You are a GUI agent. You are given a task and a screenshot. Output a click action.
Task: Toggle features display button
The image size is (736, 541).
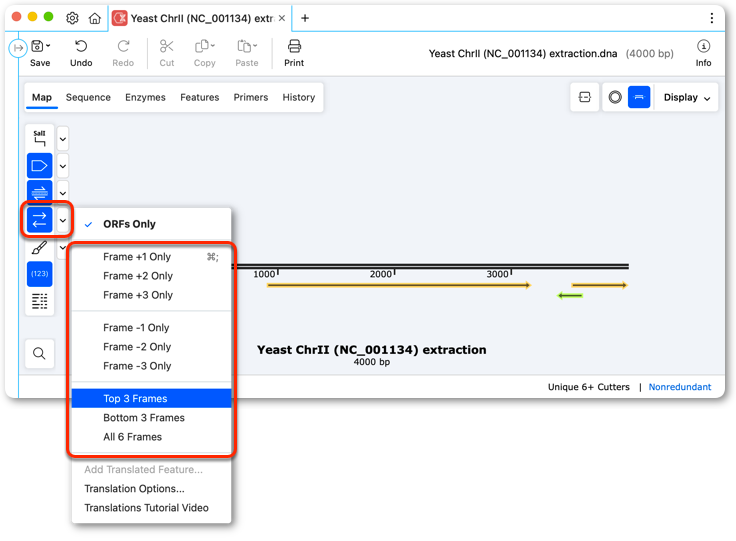point(39,166)
